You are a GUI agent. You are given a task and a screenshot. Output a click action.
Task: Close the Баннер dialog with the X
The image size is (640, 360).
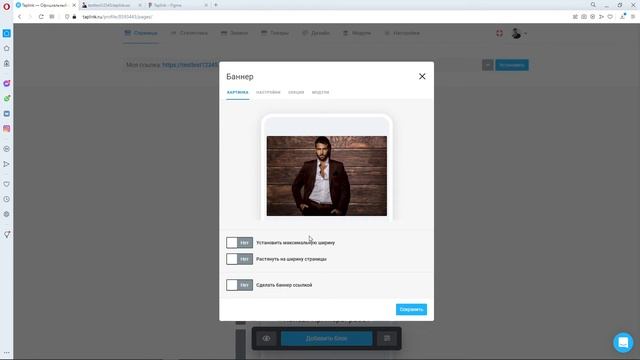[422, 76]
